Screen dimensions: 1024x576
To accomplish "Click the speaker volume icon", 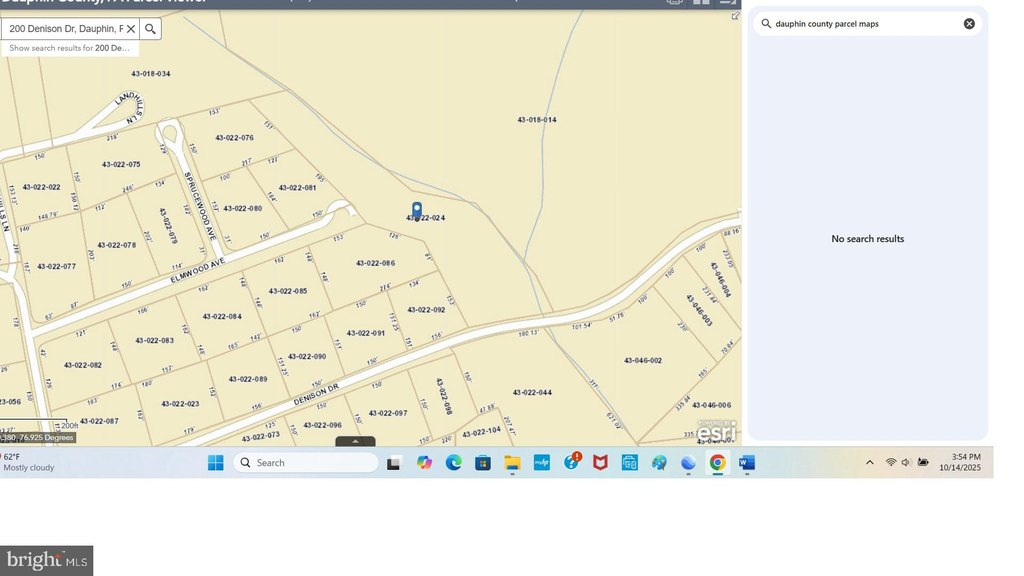I will (906, 462).
